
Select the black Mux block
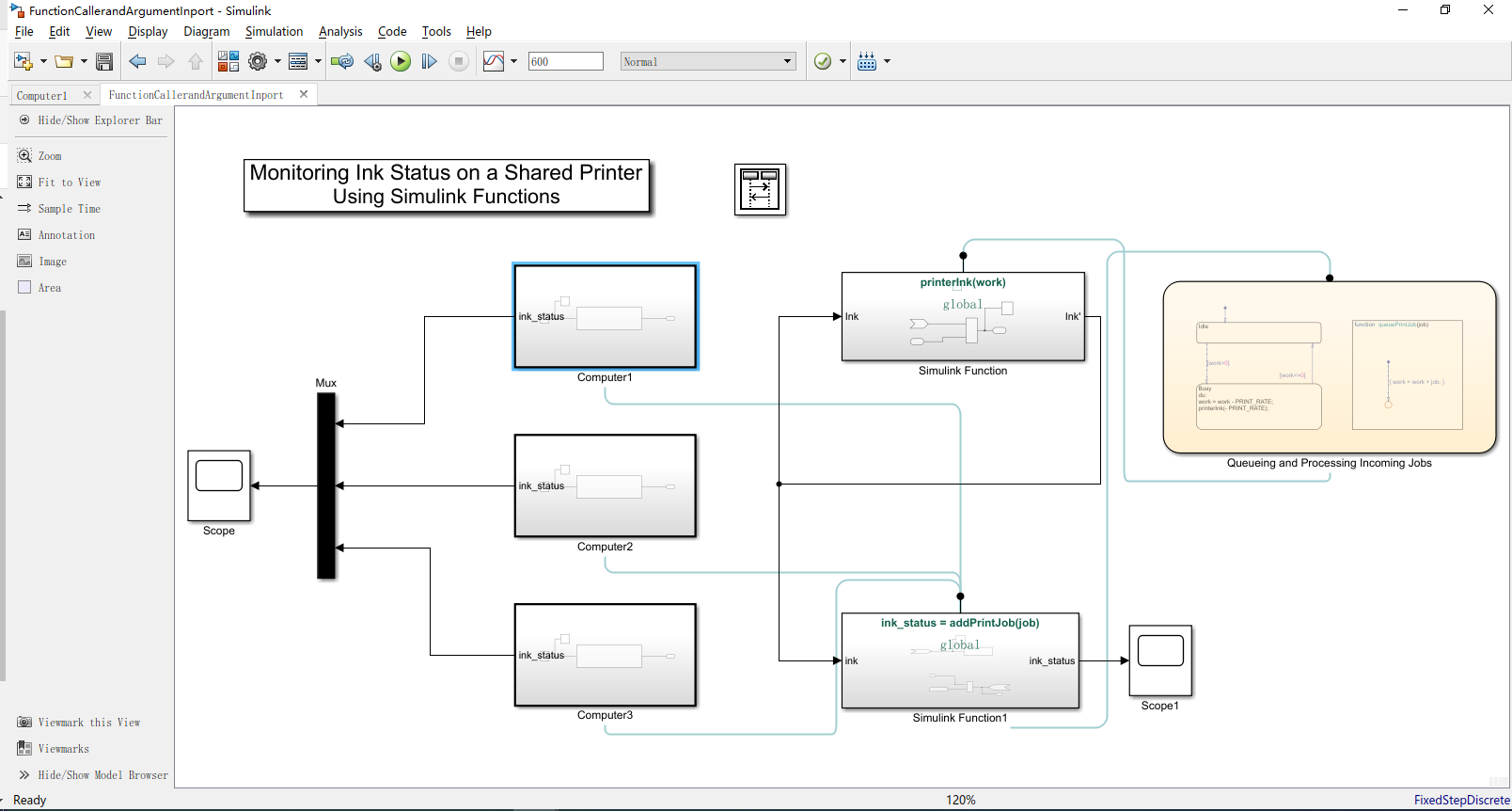pos(326,485)
